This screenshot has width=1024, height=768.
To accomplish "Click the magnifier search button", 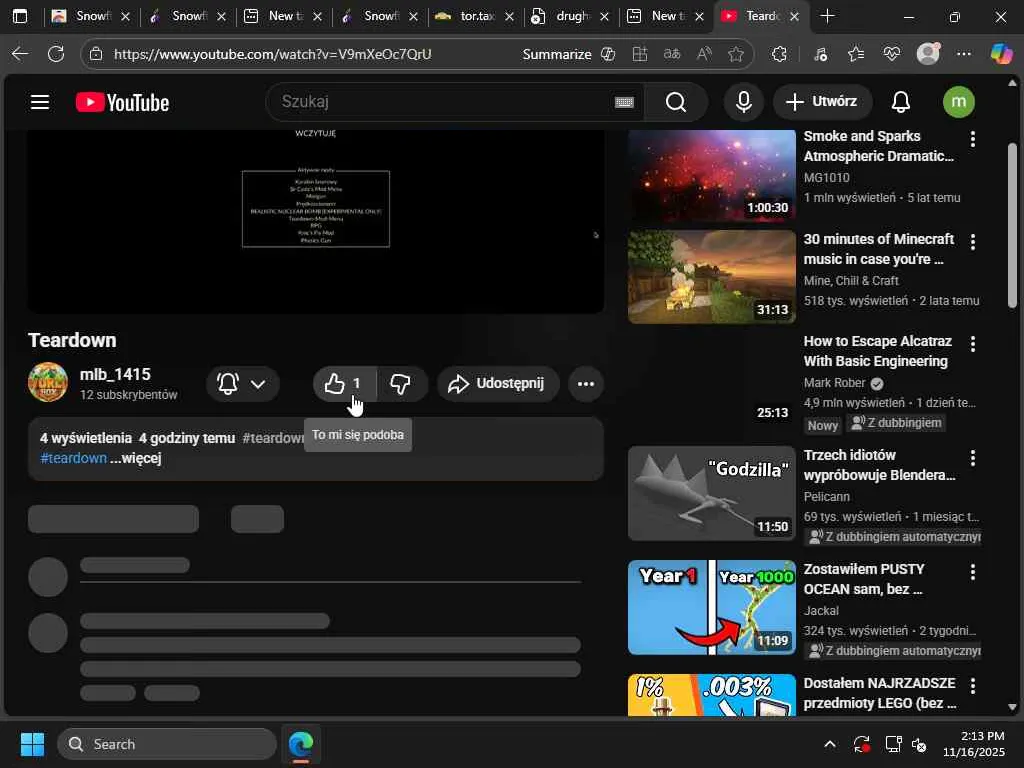I will click(676, 102).
